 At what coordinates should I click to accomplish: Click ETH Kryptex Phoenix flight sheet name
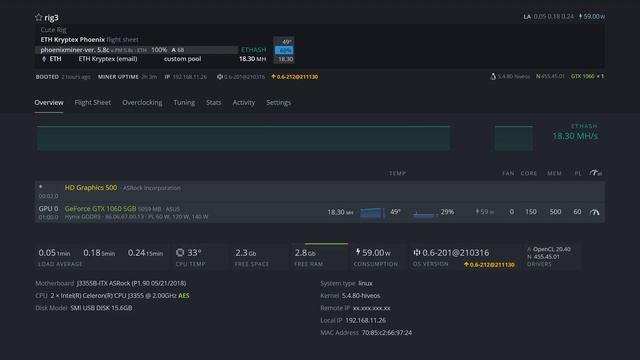73,40
